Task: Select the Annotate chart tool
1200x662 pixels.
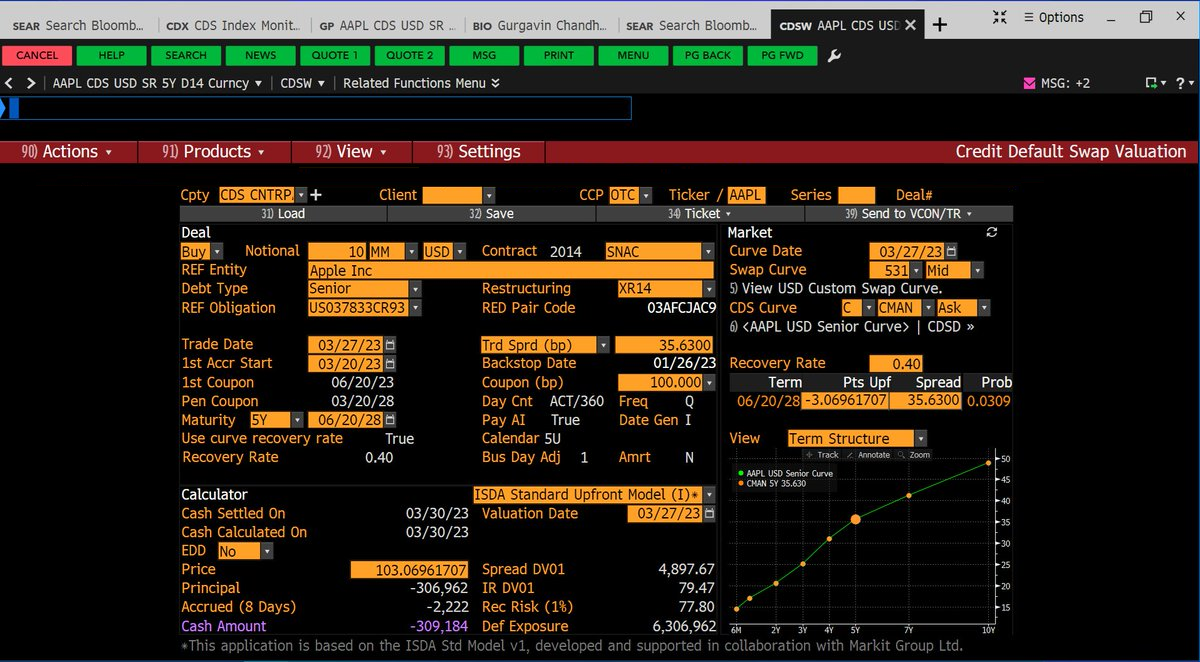Action: pos(868,454)
